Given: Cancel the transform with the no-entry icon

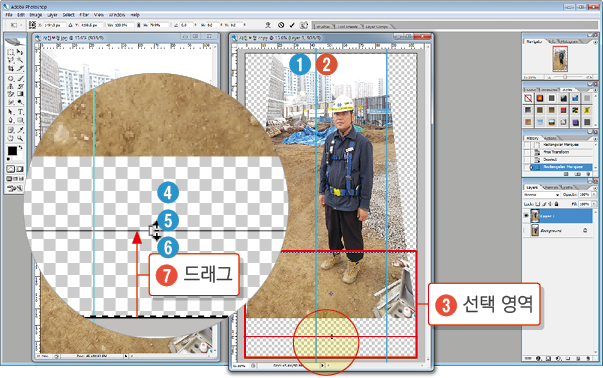Looking at the screenshot, I should point(281,25).
